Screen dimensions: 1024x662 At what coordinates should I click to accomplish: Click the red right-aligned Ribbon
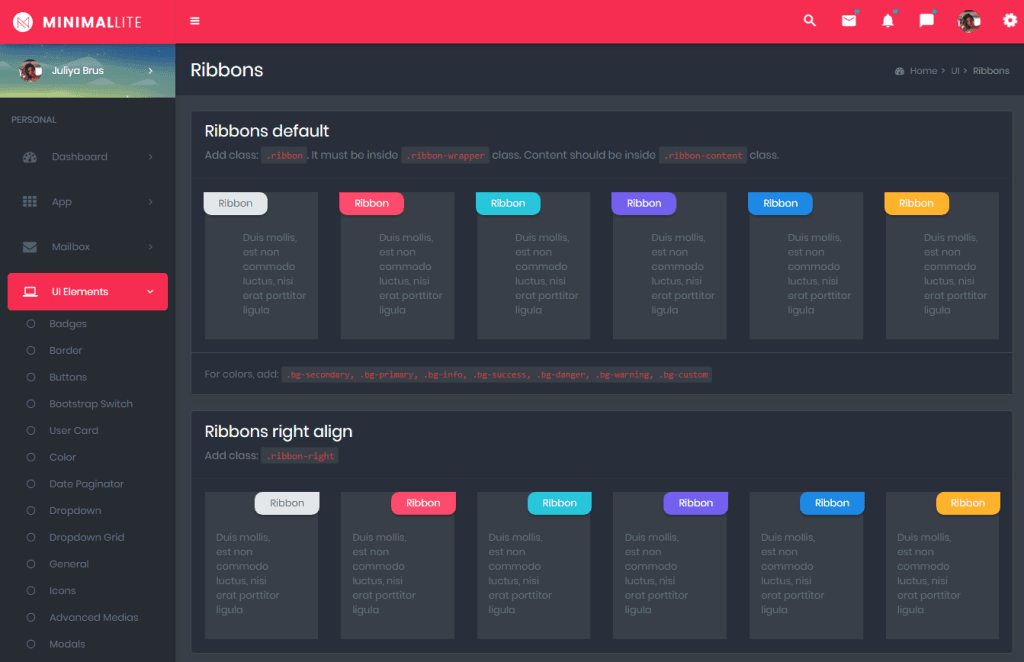[x=423, y=503]
